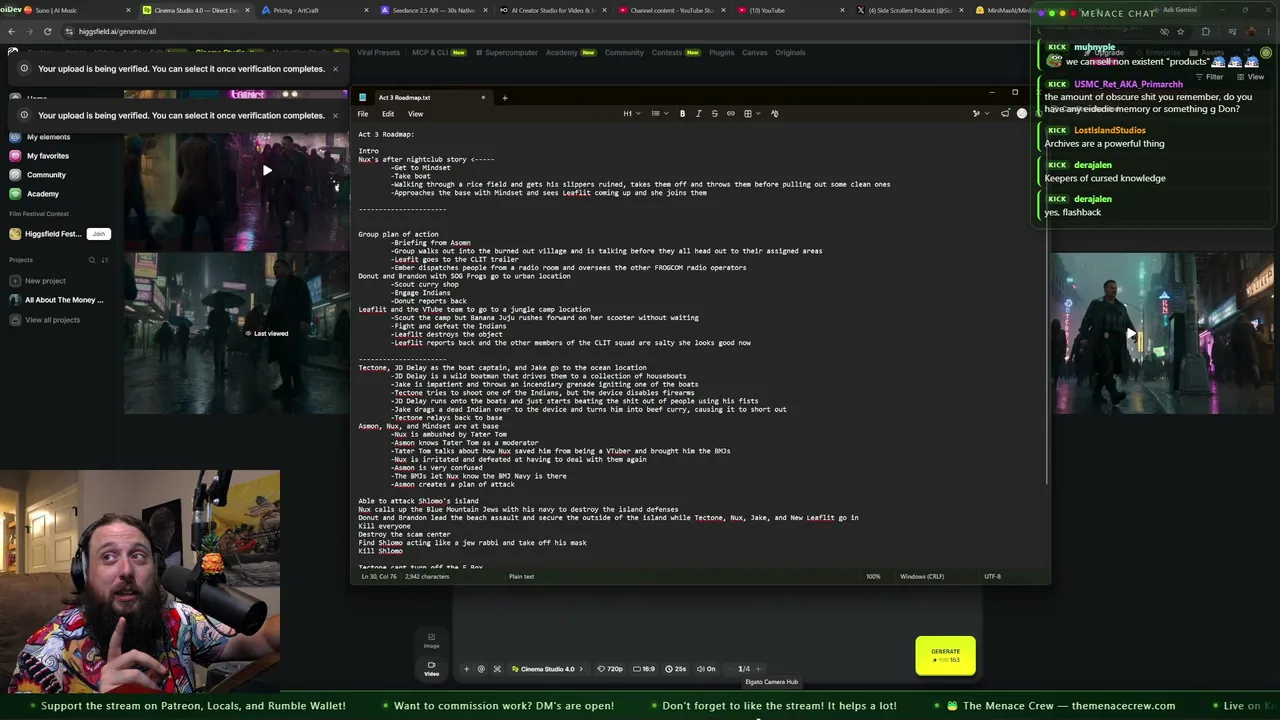Insert a link from Notepad toolbar
The height and width of the screenshot is (720, 1280).
730,114
